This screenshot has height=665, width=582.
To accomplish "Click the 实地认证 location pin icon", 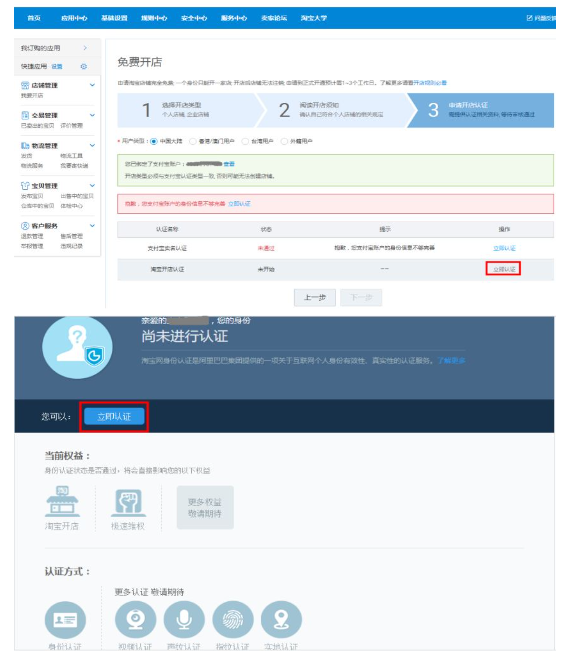I will tap(281, 620).
